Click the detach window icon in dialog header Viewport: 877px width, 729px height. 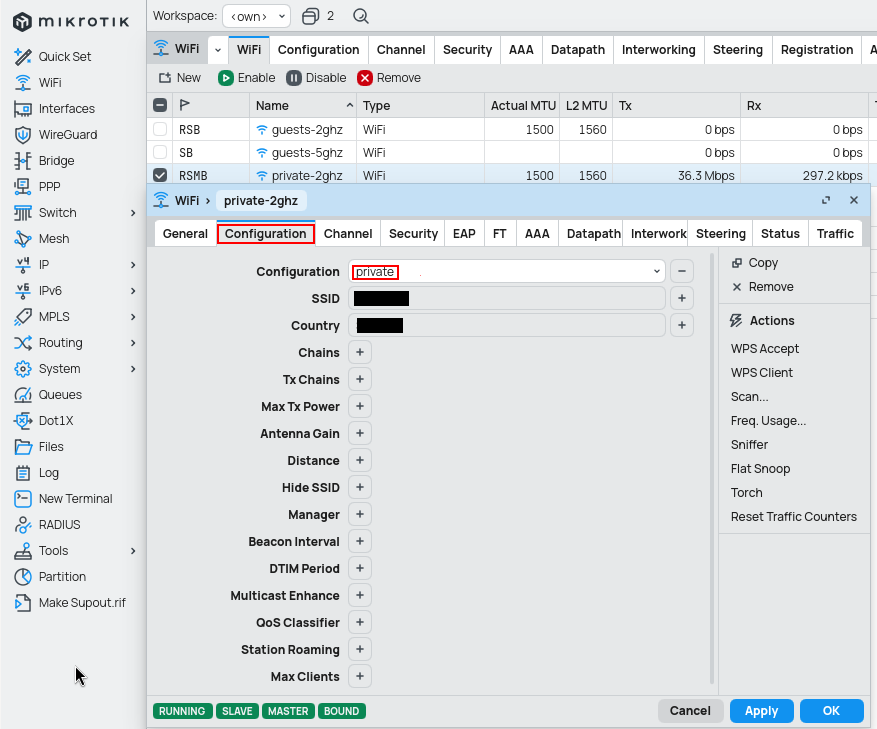point(826,200)
